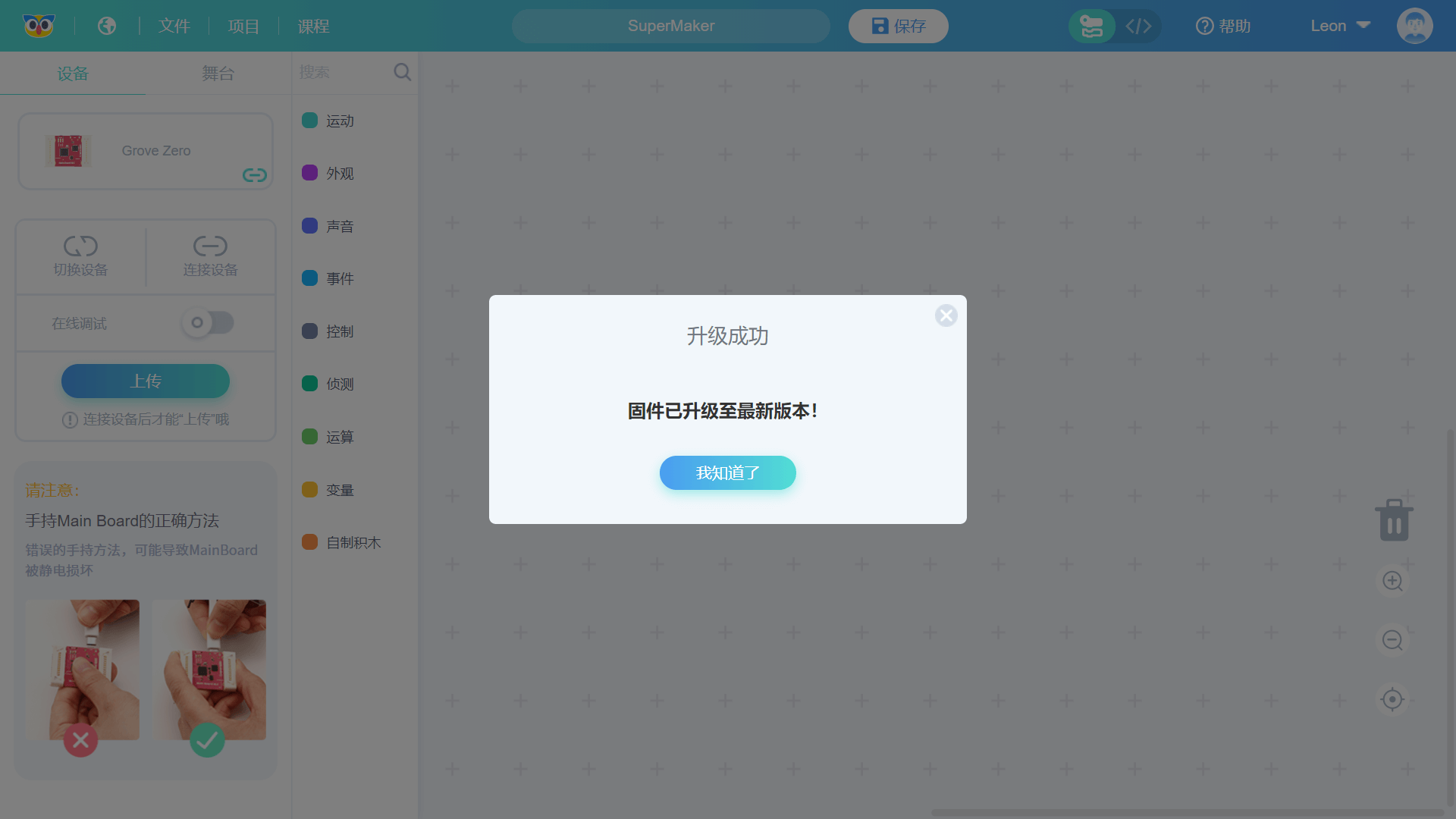Close the 升级成功 dialog
The image size is (1456, 819).
pyautogui.click(x=946, y=315)
